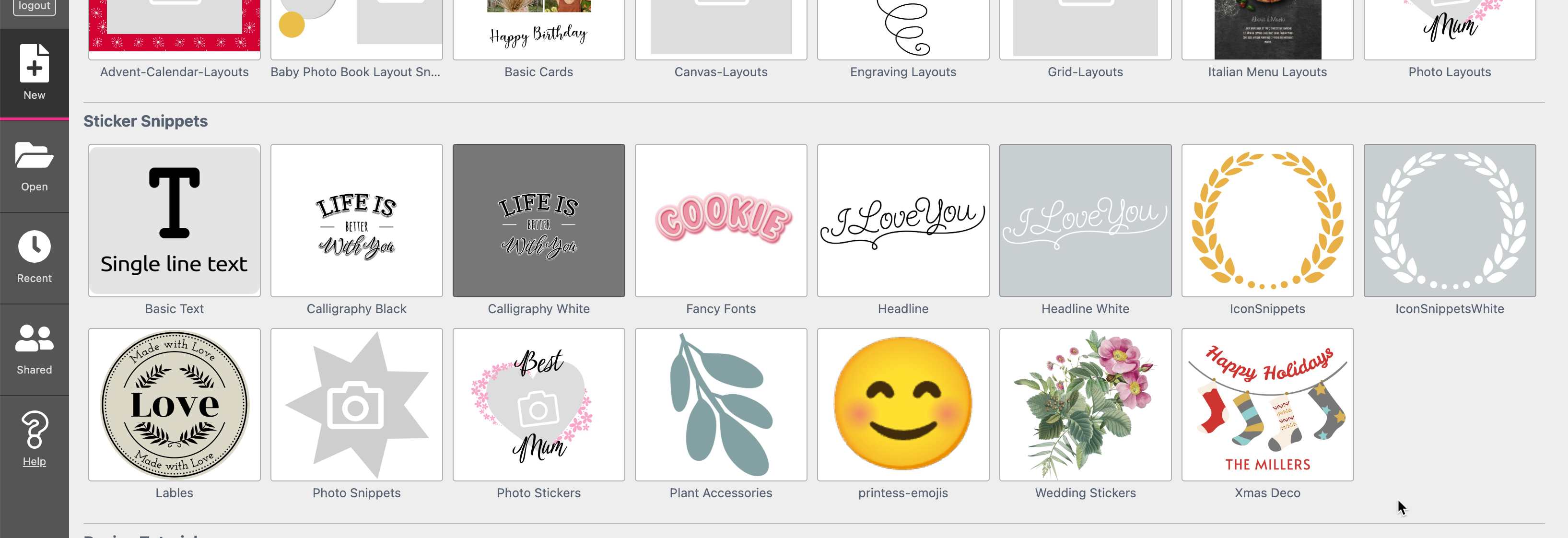
Task: Select the Wedding Stickers snippet
Action: (1085, 404)
